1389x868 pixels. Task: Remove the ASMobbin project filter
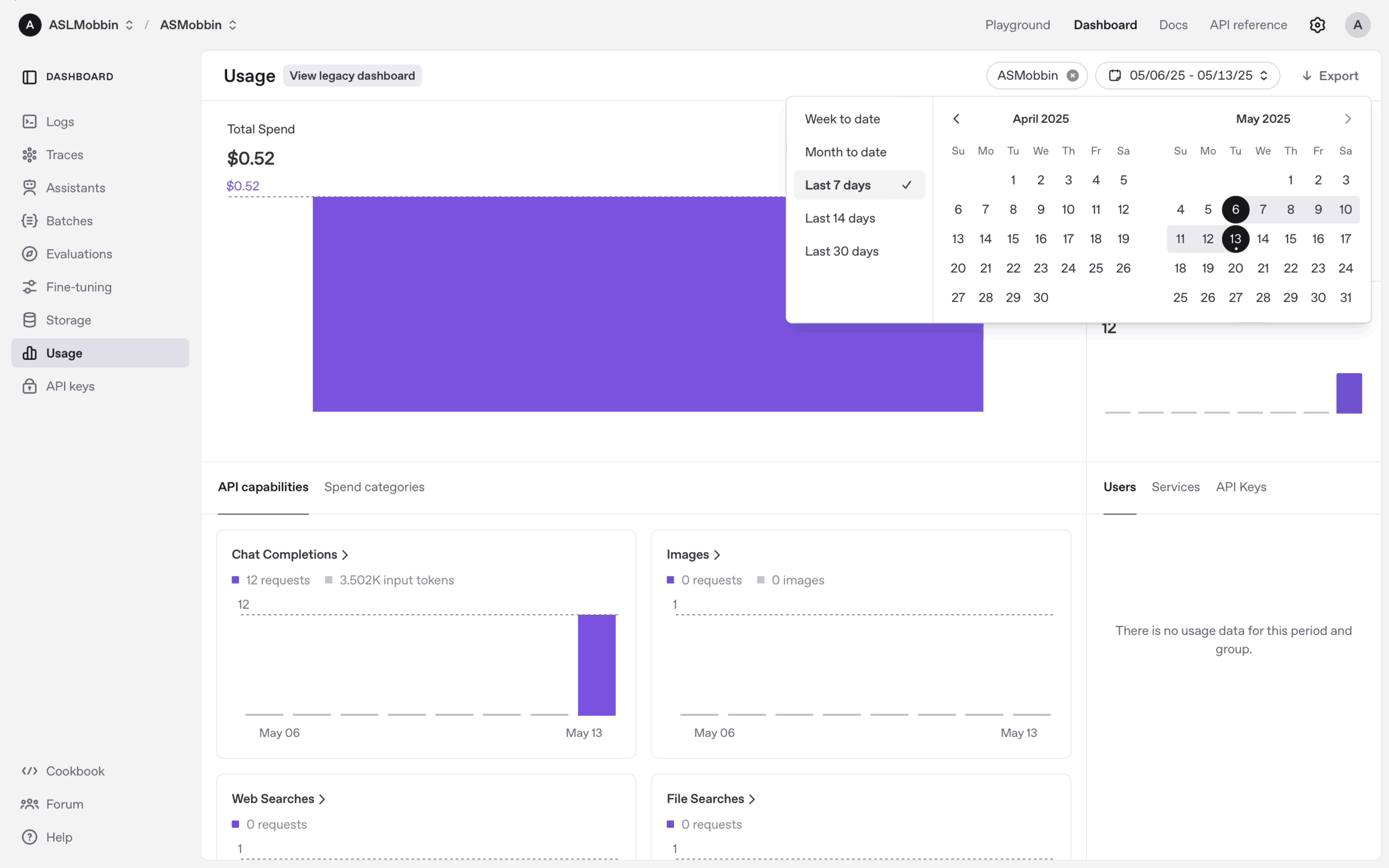(x=1072, y=76)
